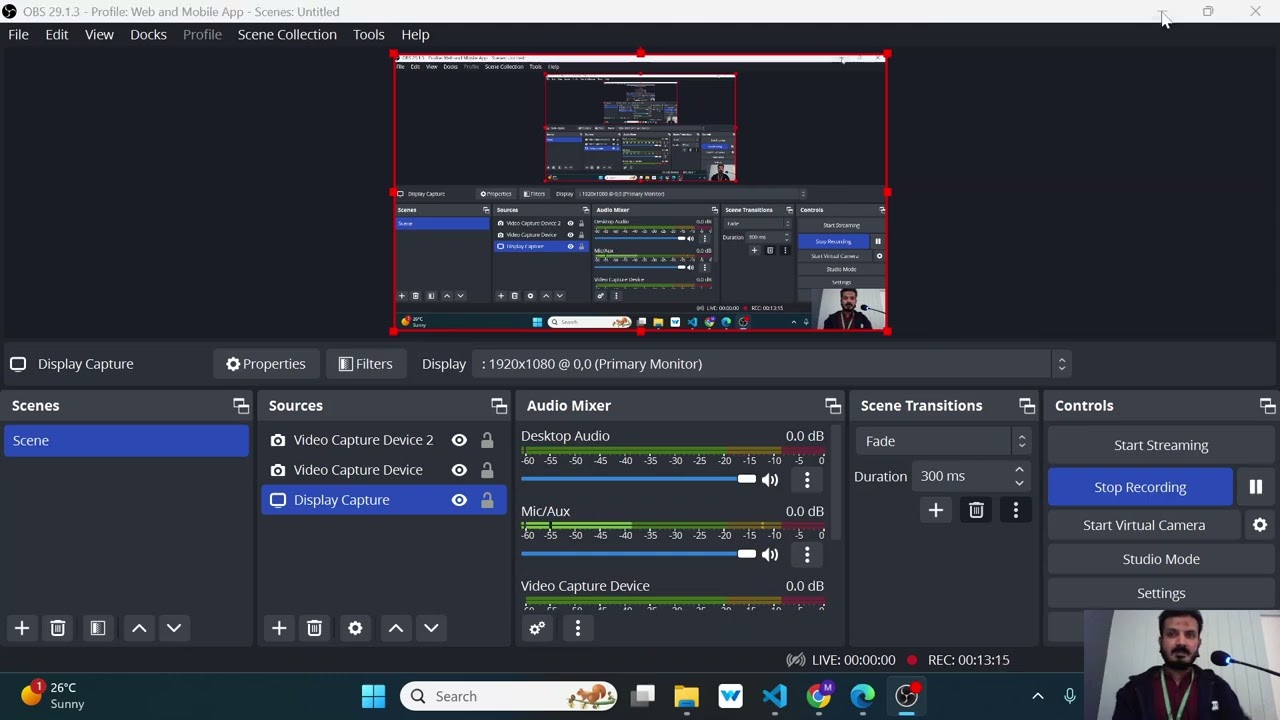
Task: Open virtual camera settings gear
Action: 1260,525
